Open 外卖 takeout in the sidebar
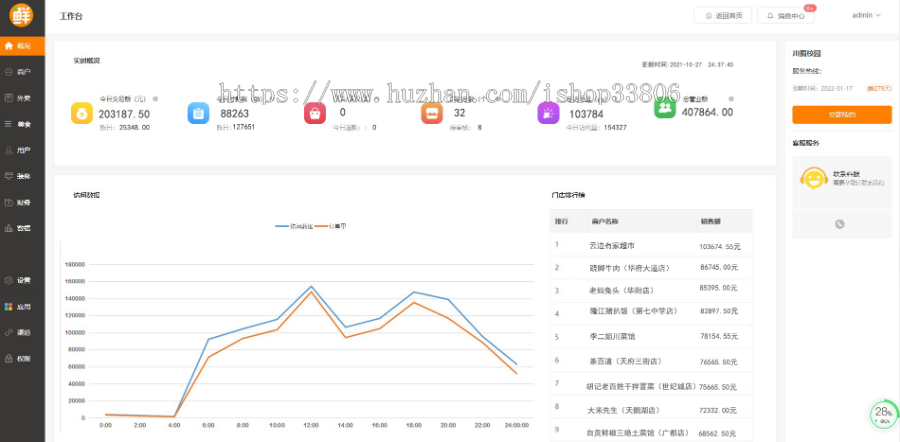 [22, 98]
